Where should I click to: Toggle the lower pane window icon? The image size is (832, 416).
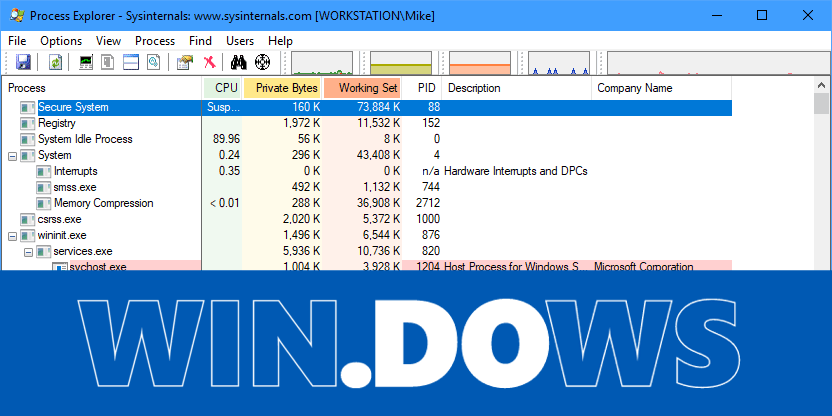pyautogui.click(x=131, y=63)
